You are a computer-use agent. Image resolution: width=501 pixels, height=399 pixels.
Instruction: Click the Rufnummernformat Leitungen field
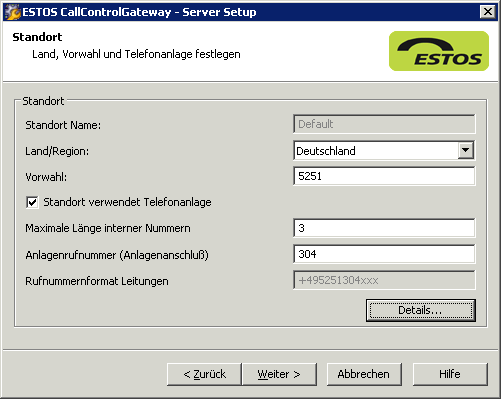[x=384, y=280]
